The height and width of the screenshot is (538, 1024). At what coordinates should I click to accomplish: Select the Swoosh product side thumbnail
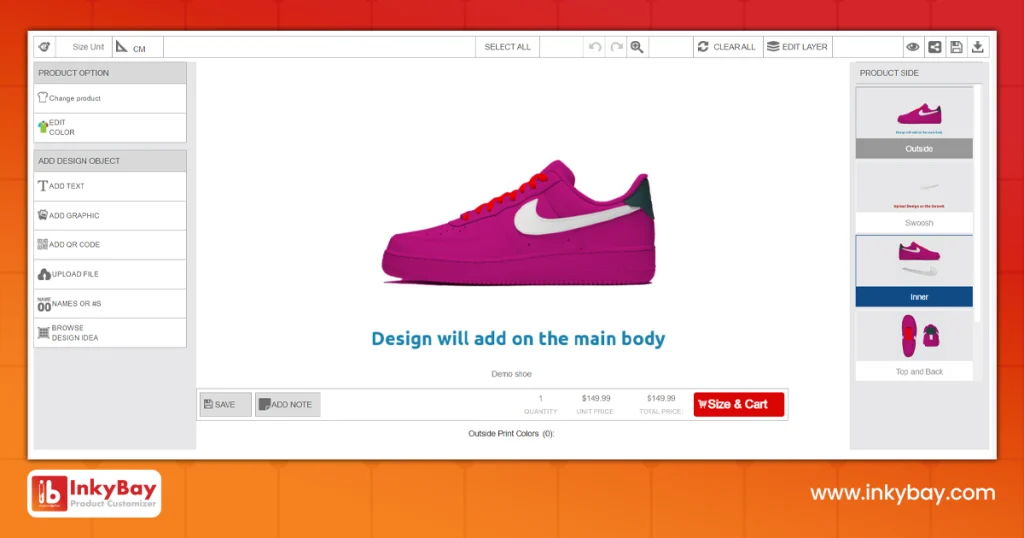[914, 197]
